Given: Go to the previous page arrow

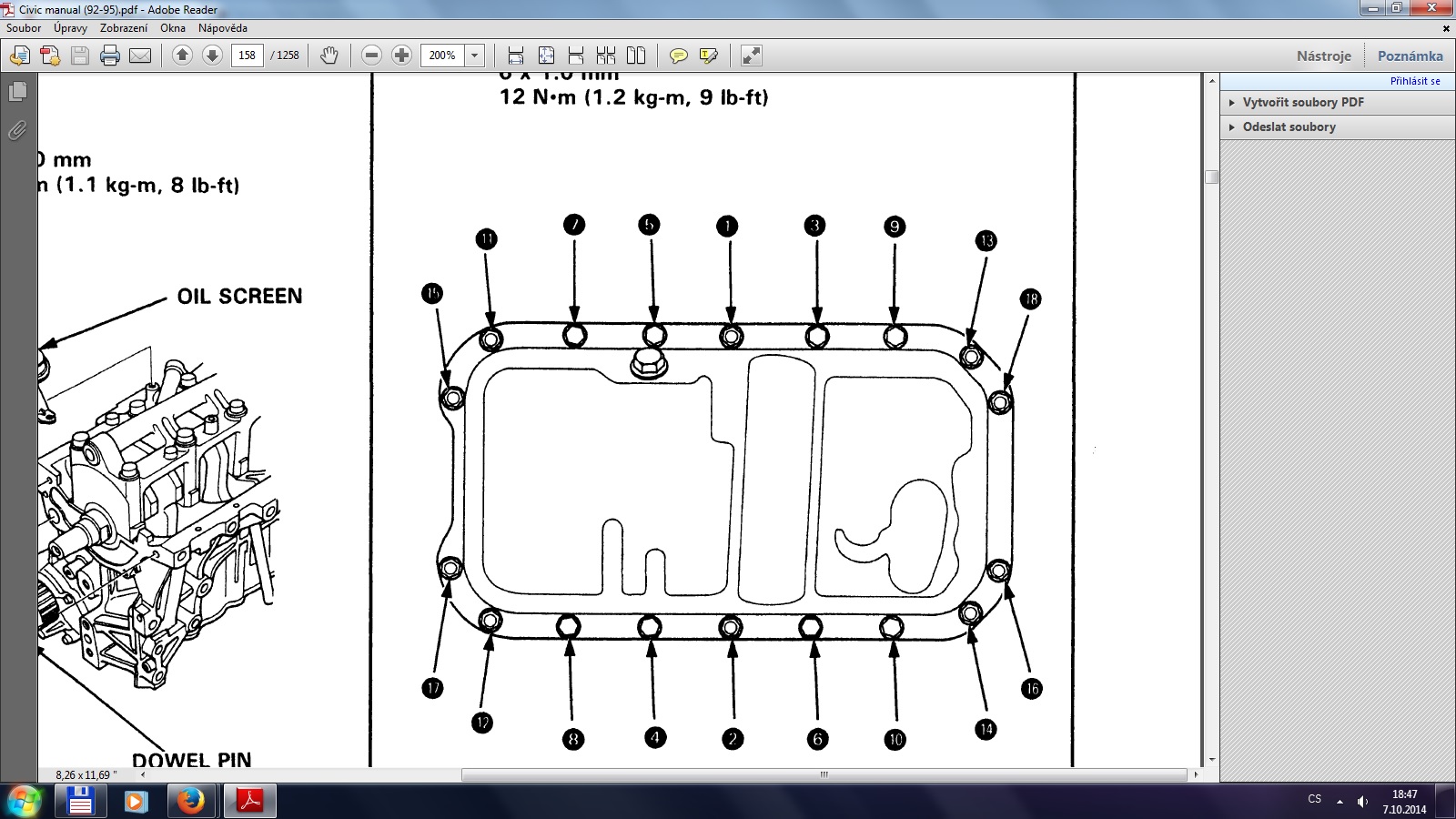Looking at the screenshot, I should [182, 56].
